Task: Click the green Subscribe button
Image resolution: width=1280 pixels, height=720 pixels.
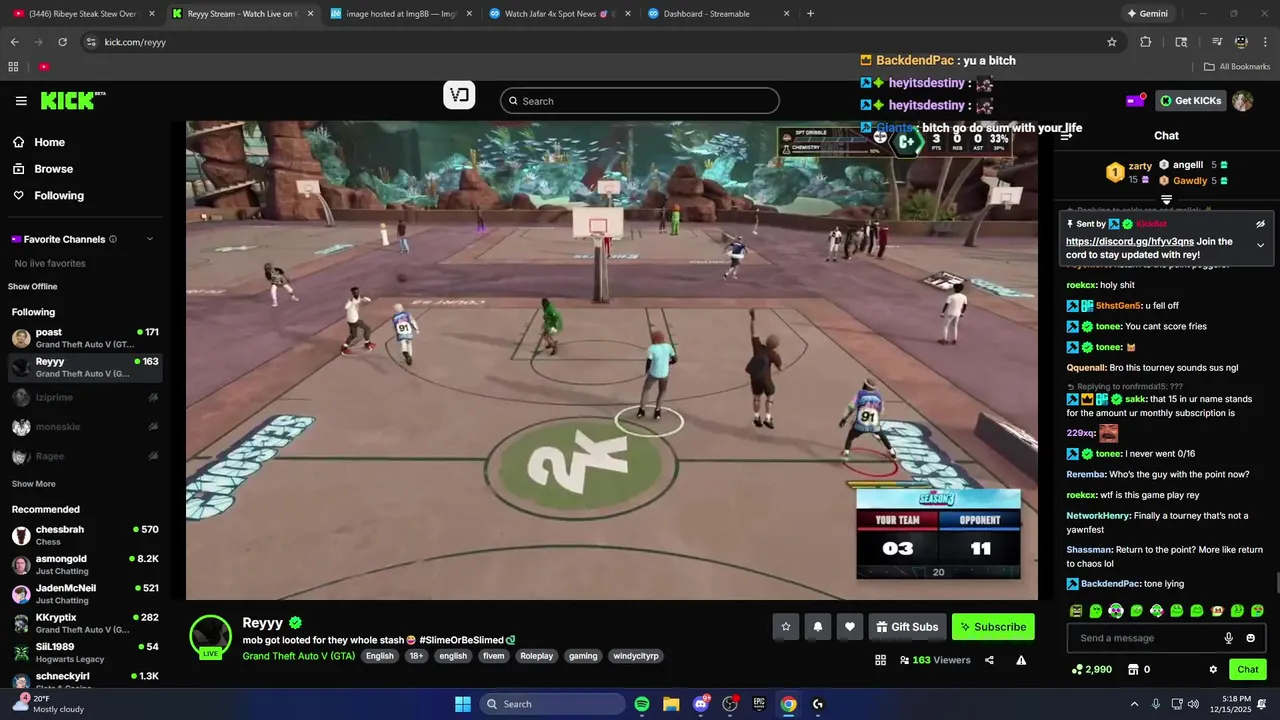Action: tap(993, 627)
